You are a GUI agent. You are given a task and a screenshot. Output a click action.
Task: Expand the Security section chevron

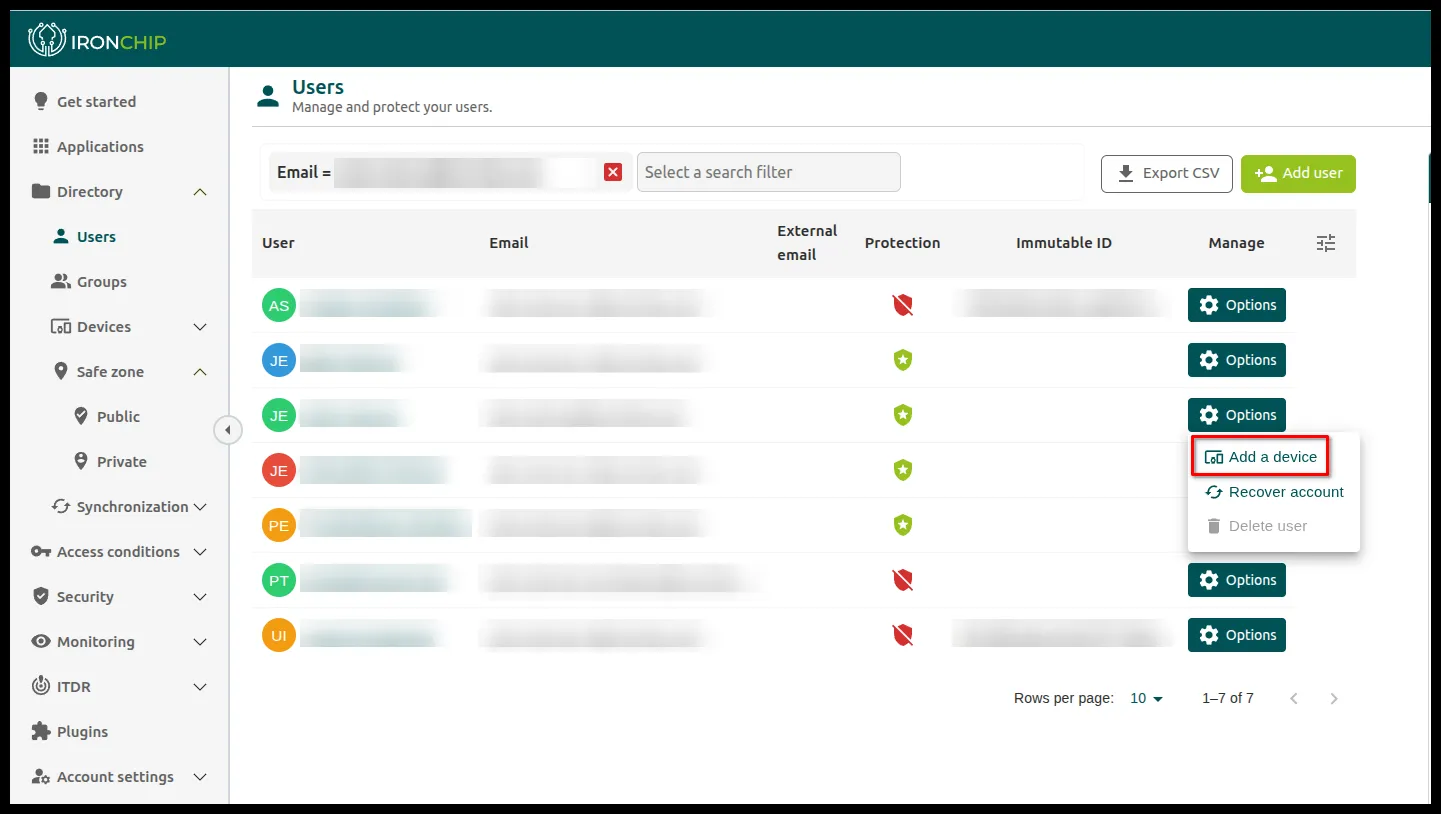tap(200, 597)
